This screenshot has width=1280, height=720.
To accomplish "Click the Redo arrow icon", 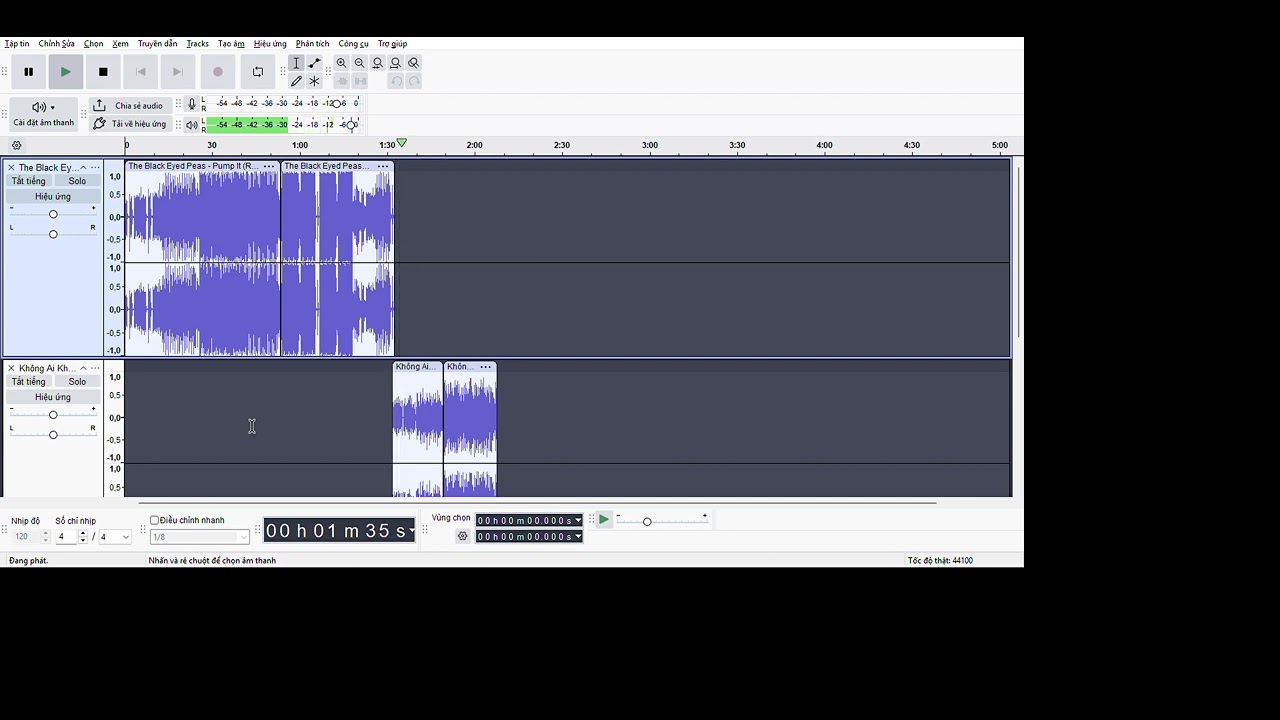I will tap(414, 81).
